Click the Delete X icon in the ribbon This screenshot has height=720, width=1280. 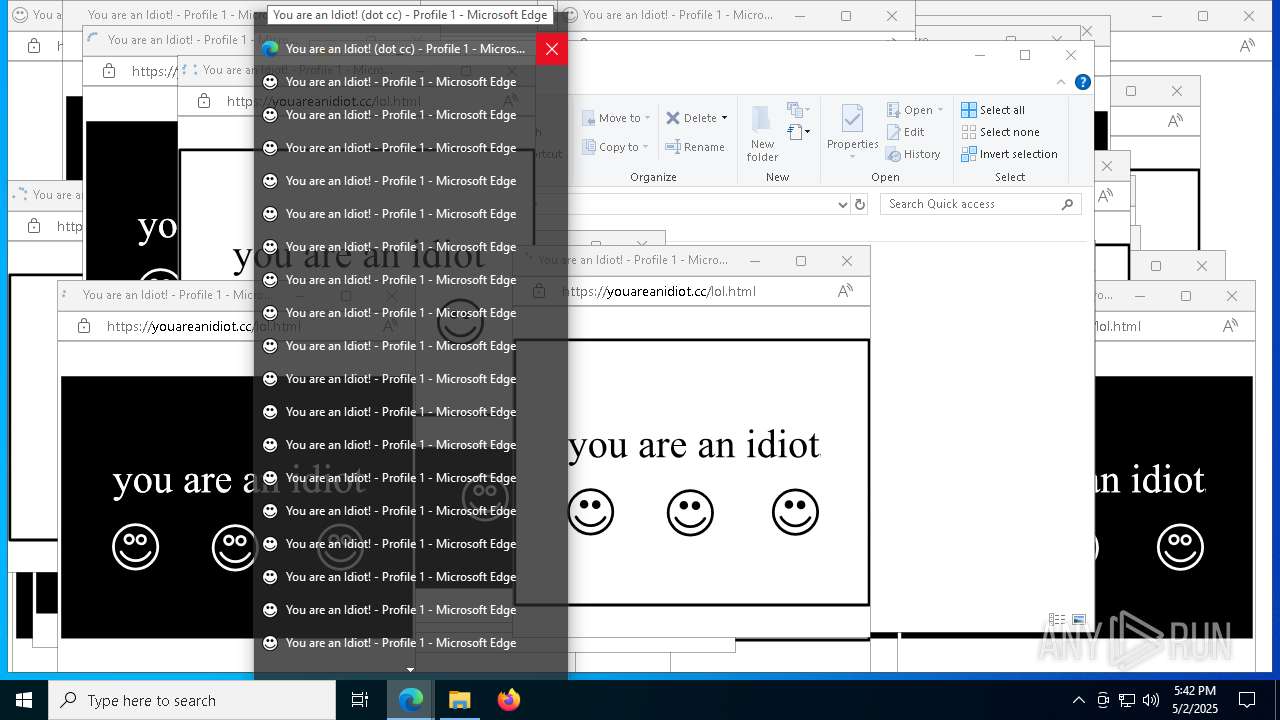pos(673,118)
